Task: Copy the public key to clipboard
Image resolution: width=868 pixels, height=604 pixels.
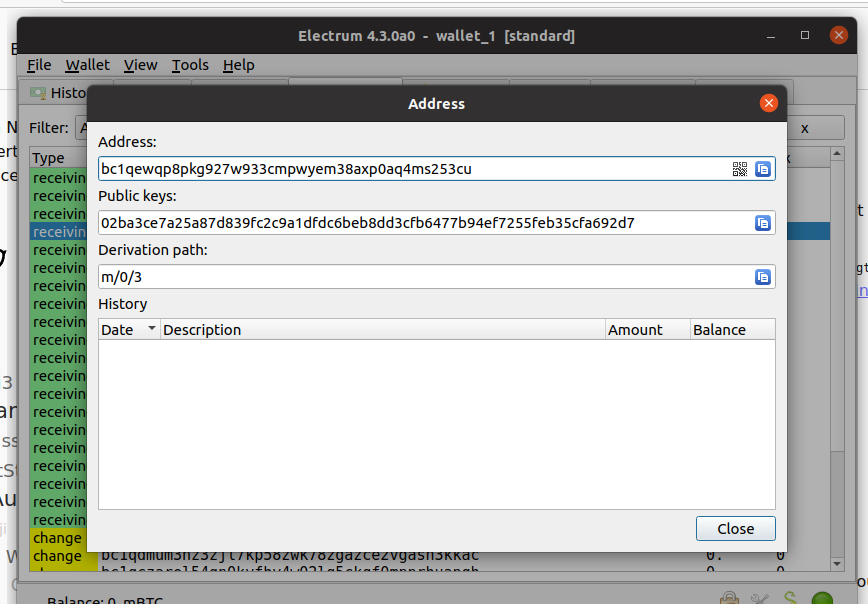Action: (762, 223)
